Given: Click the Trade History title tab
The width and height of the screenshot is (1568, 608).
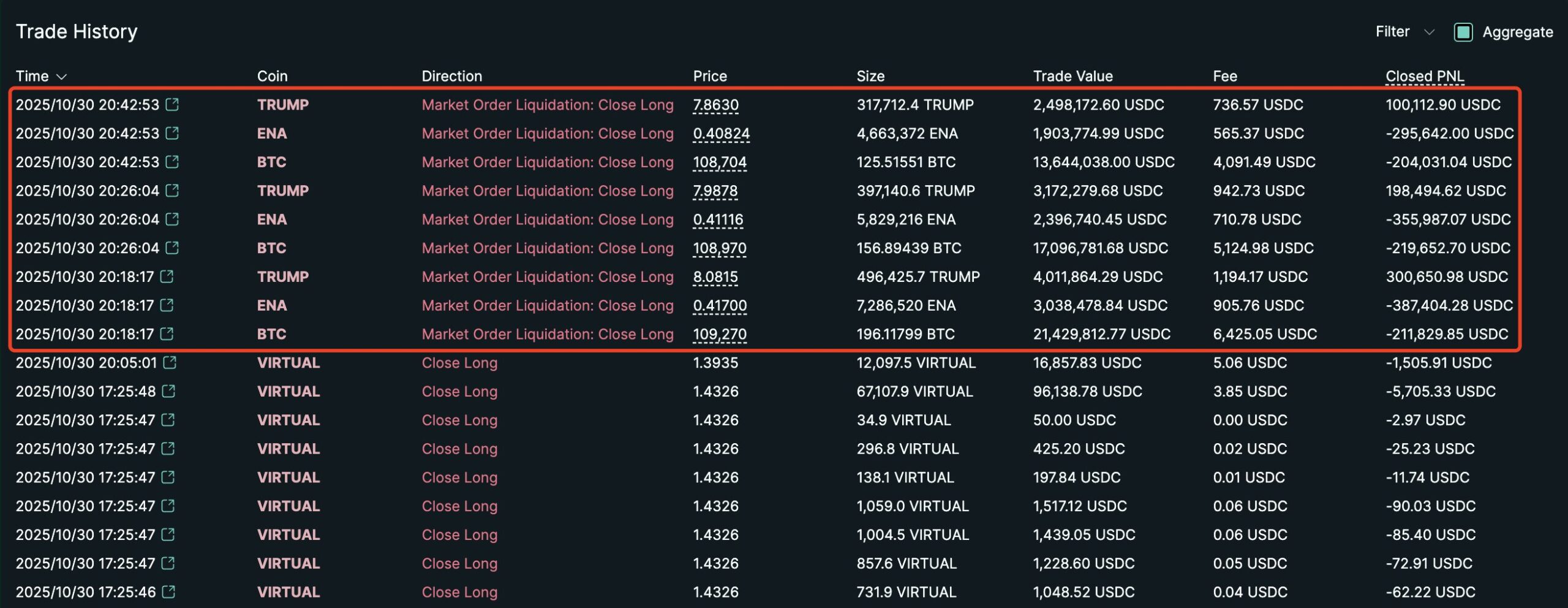Looking at the screenshot, I should tap(77, 32).
